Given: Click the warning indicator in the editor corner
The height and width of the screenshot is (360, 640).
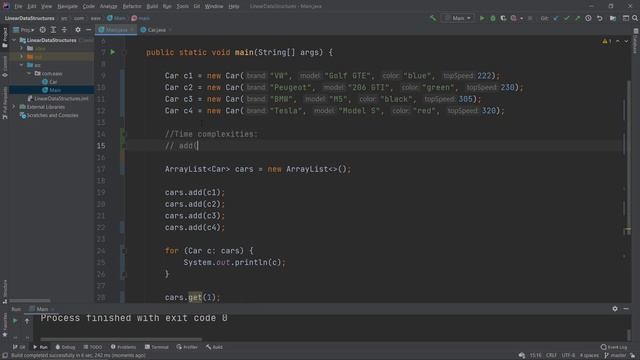Looking at the screenshot, I should click(606, 41).
